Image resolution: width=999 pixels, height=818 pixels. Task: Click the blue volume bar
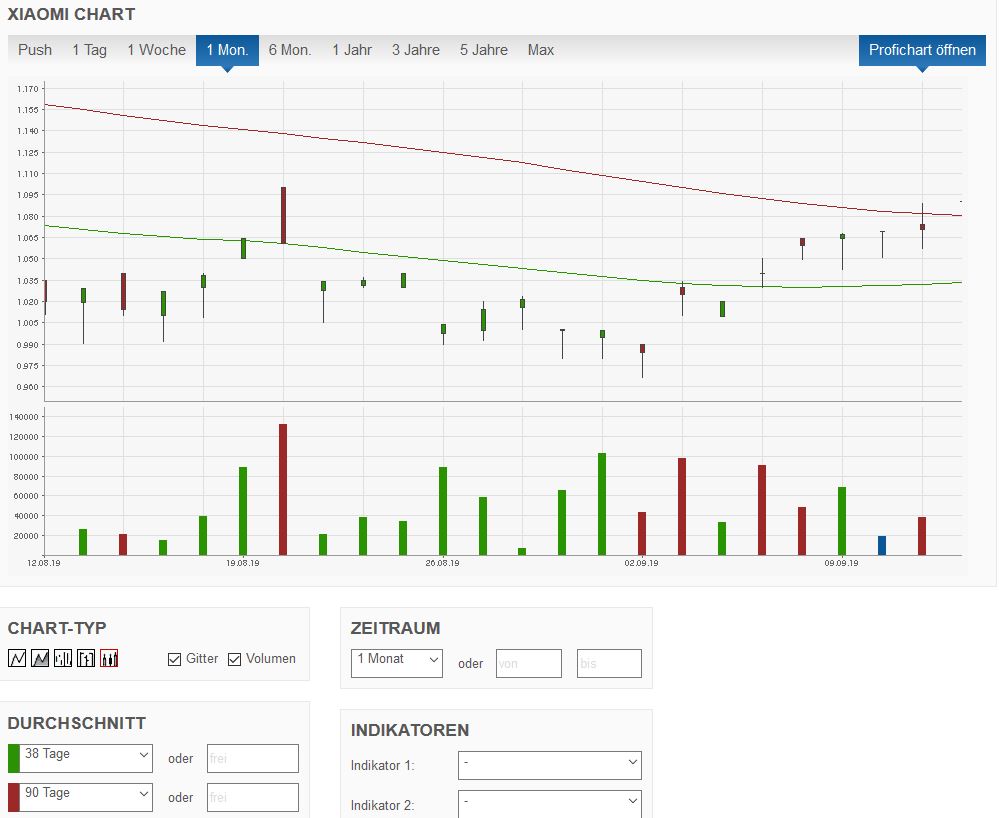[882, 545]
